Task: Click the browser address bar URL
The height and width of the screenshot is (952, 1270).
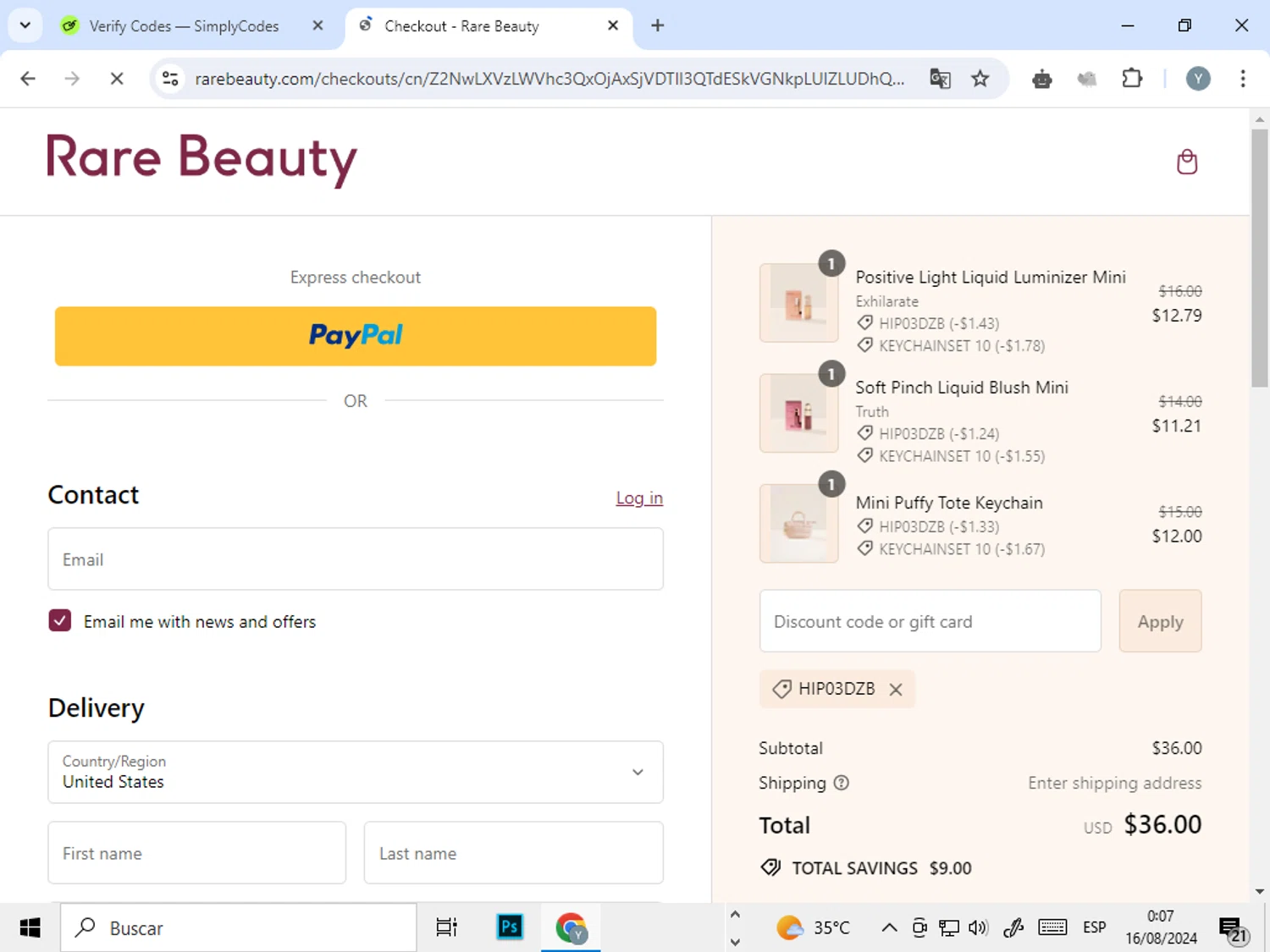Action: click(549, 79)
